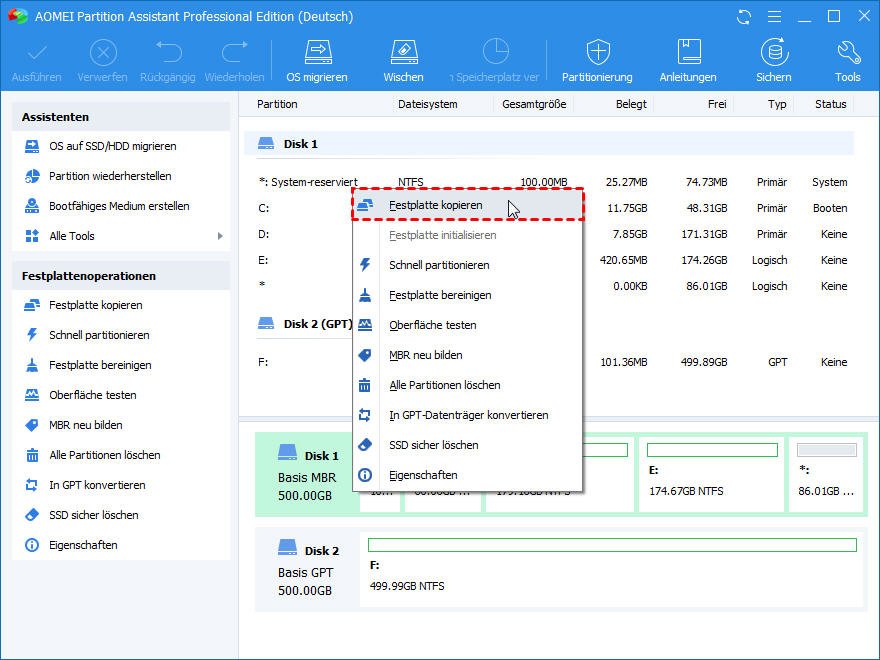
Task: Click the Belegt column header
Action: 631,104
